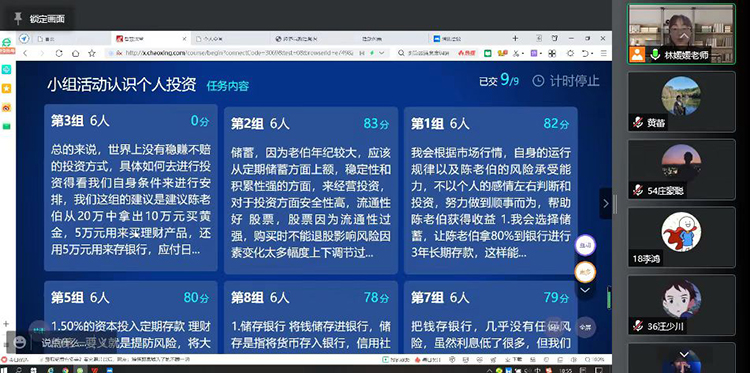This screenshot has height=373, width=750.
Task: Open the 第3组 group card
Action: tap(131, 187)
